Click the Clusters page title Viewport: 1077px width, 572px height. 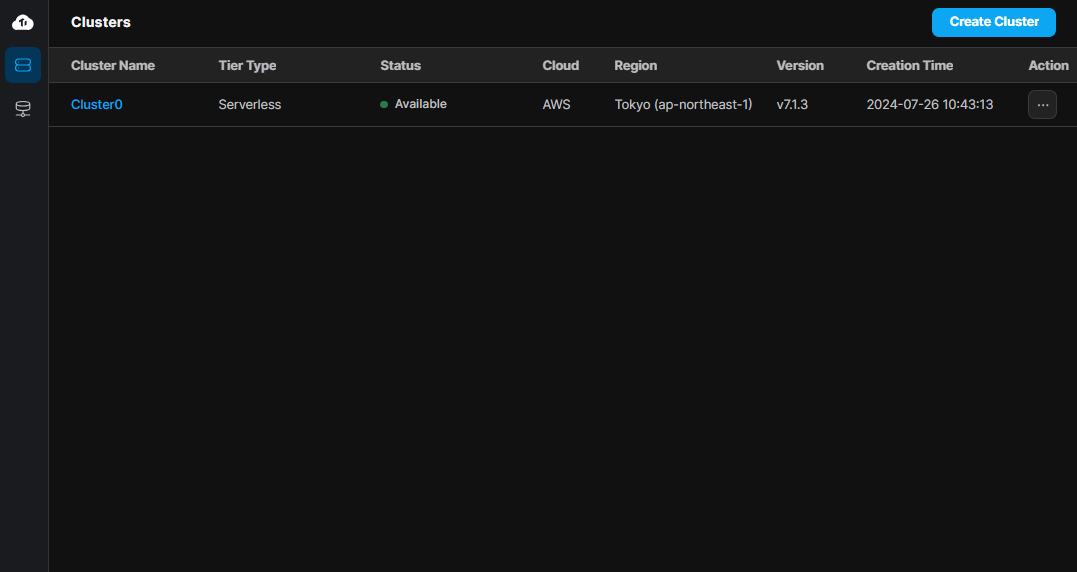(100, 22)
